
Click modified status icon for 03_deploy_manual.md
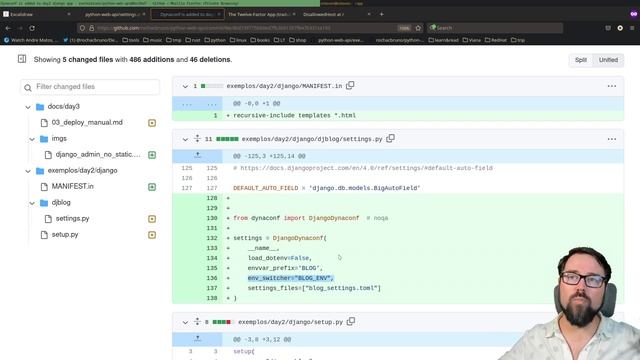(x=152, y=123)
